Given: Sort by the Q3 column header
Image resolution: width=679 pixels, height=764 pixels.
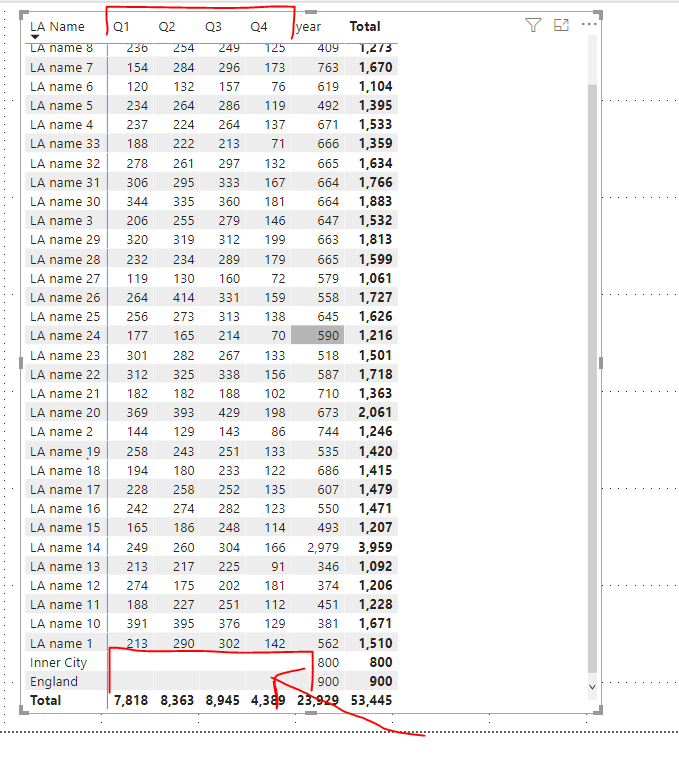Looking at the screenshot, I should click(213, 26).
